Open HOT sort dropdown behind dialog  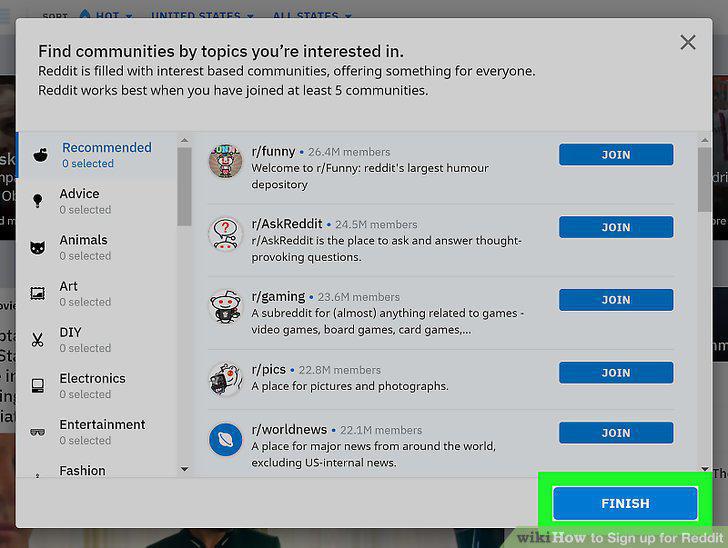coord(106,15)
